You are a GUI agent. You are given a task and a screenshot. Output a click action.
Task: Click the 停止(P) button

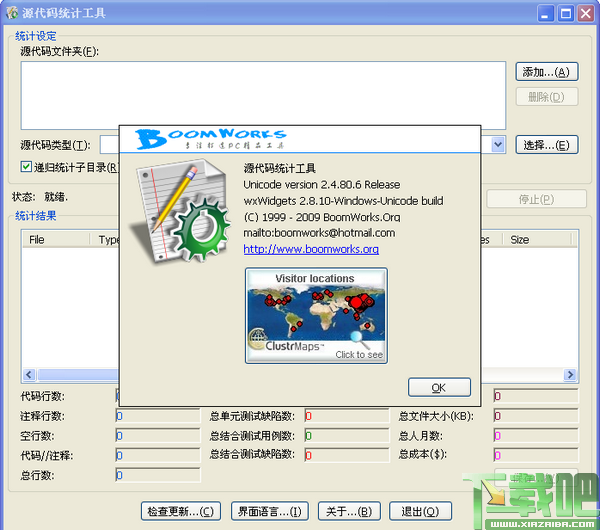coord(536,199)
